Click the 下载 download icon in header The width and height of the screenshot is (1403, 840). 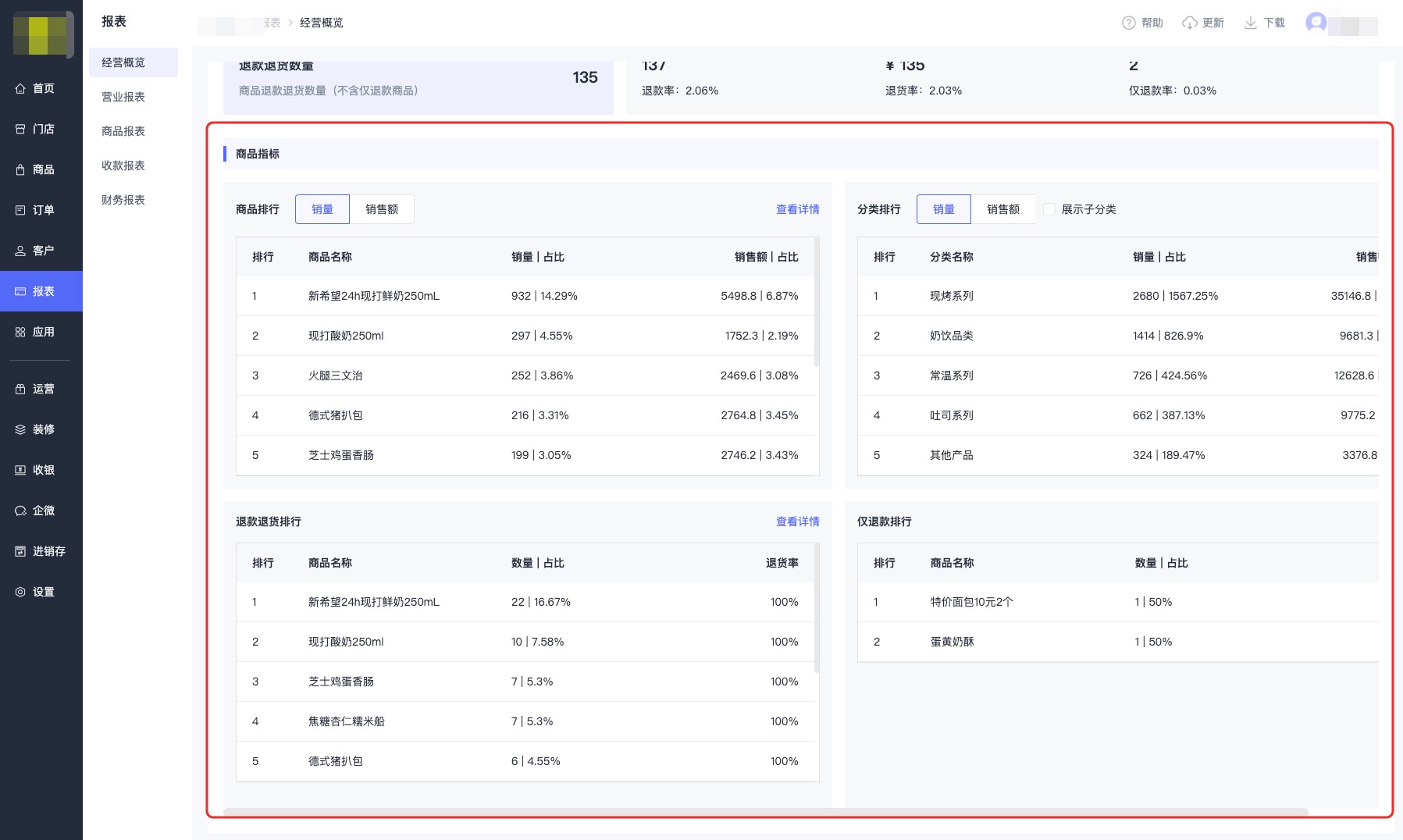pyautogui.click(x=1250, y=23)
